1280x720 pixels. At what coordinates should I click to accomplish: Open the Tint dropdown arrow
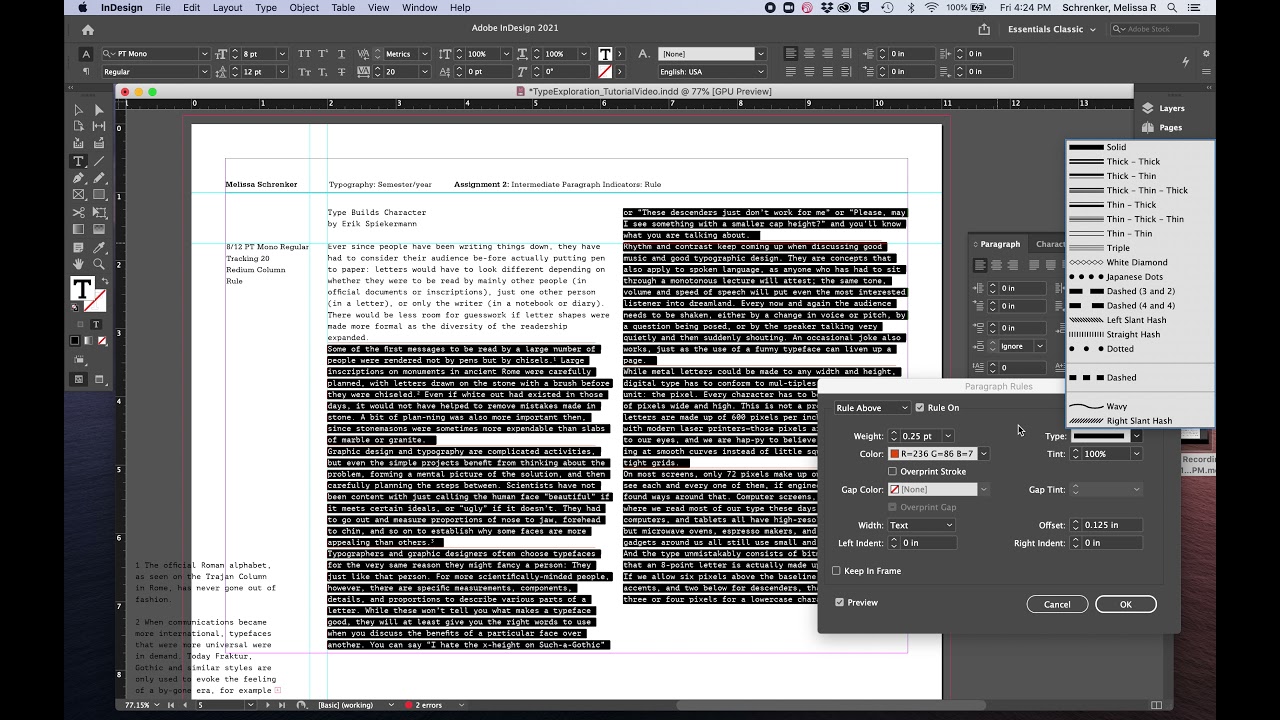(1136, 454)
